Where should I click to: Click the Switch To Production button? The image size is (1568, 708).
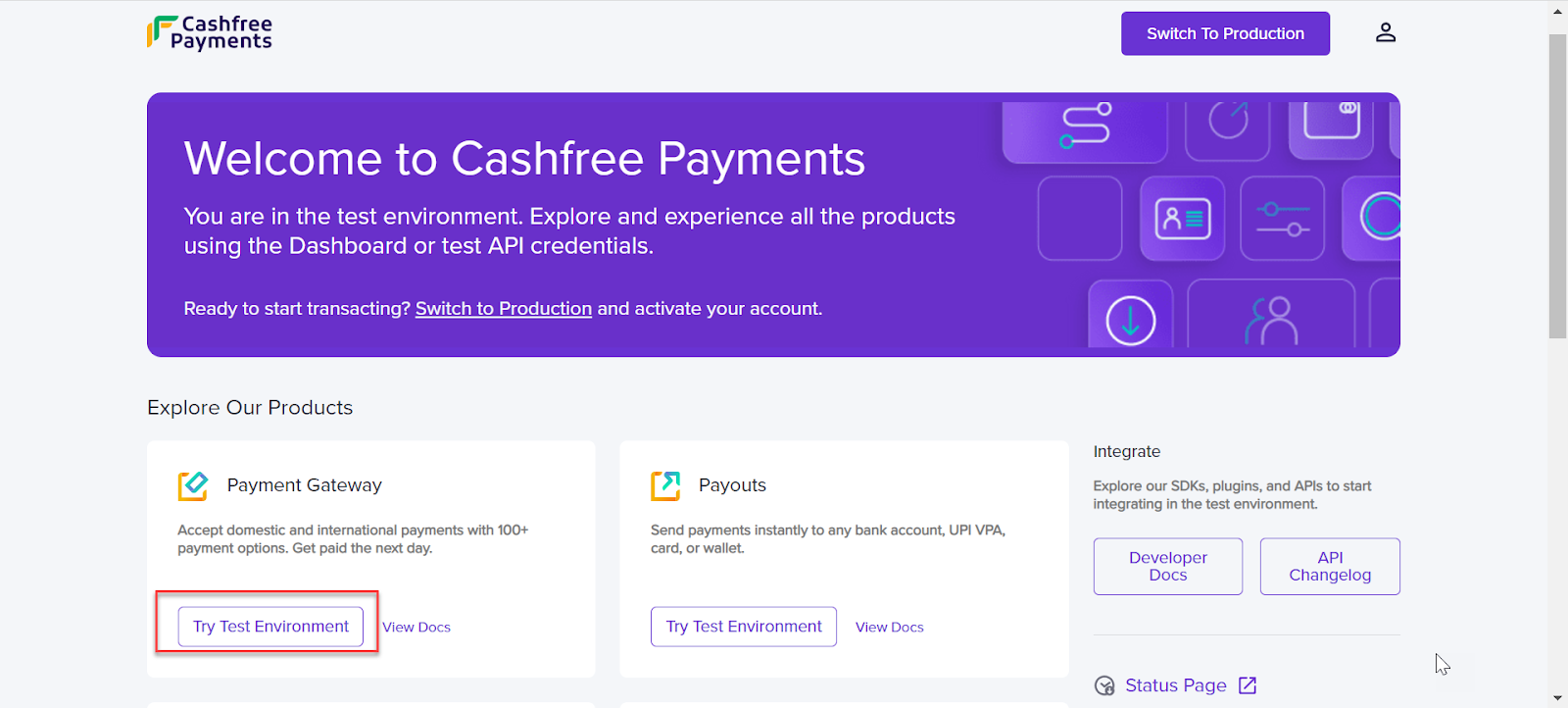[x=1225, y=33]
